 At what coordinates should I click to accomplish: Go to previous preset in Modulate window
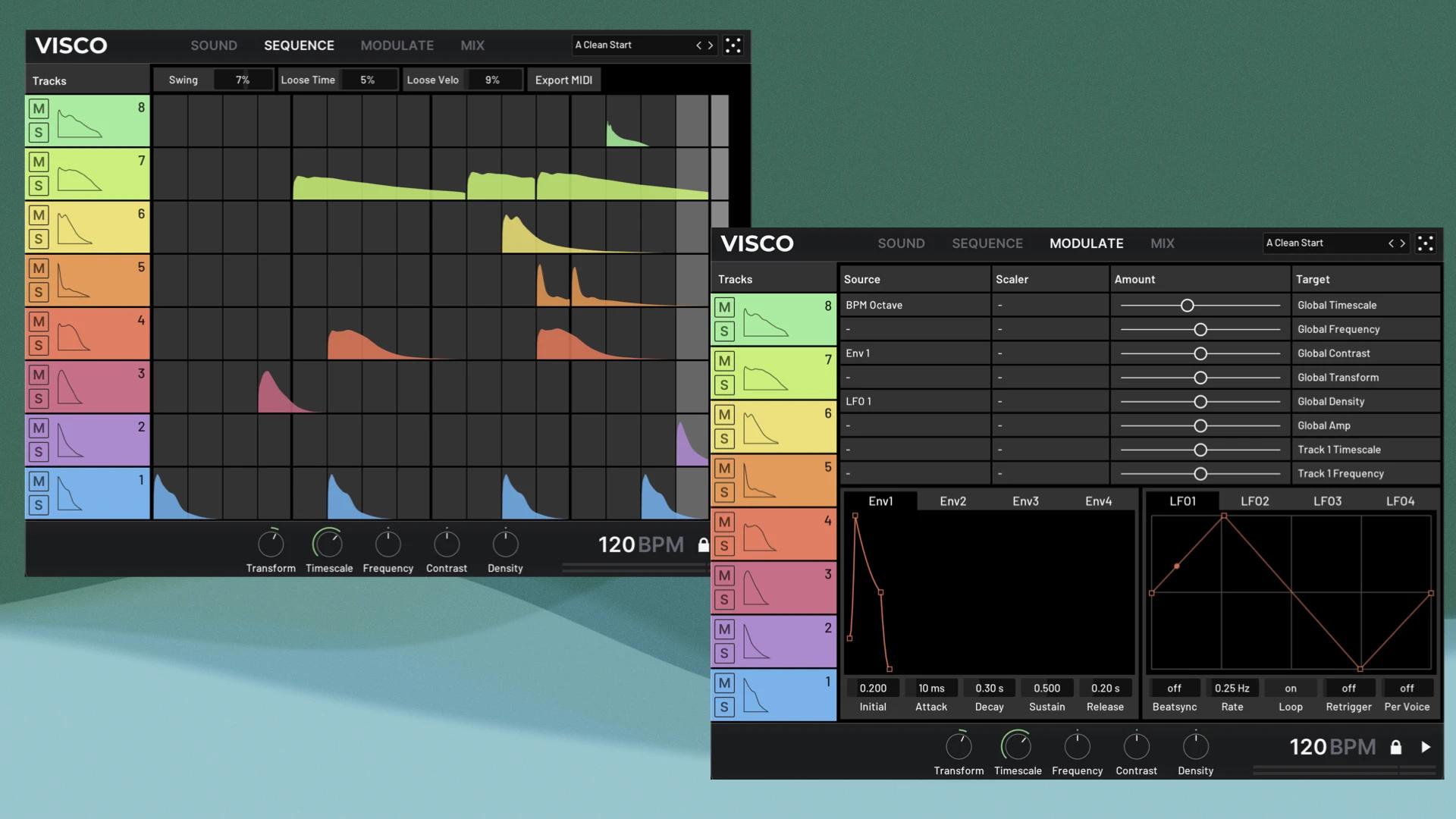click(x=1391, y=243)
